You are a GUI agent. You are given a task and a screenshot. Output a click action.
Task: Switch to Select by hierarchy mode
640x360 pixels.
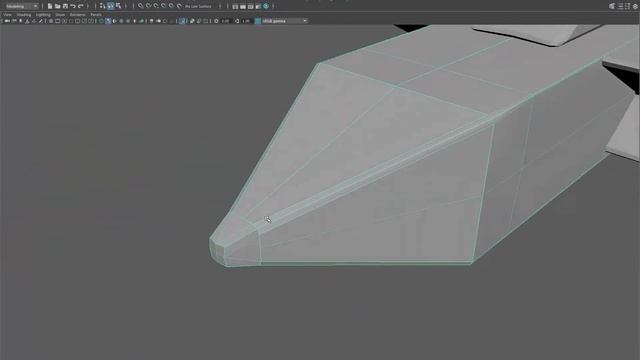[102, 6]
